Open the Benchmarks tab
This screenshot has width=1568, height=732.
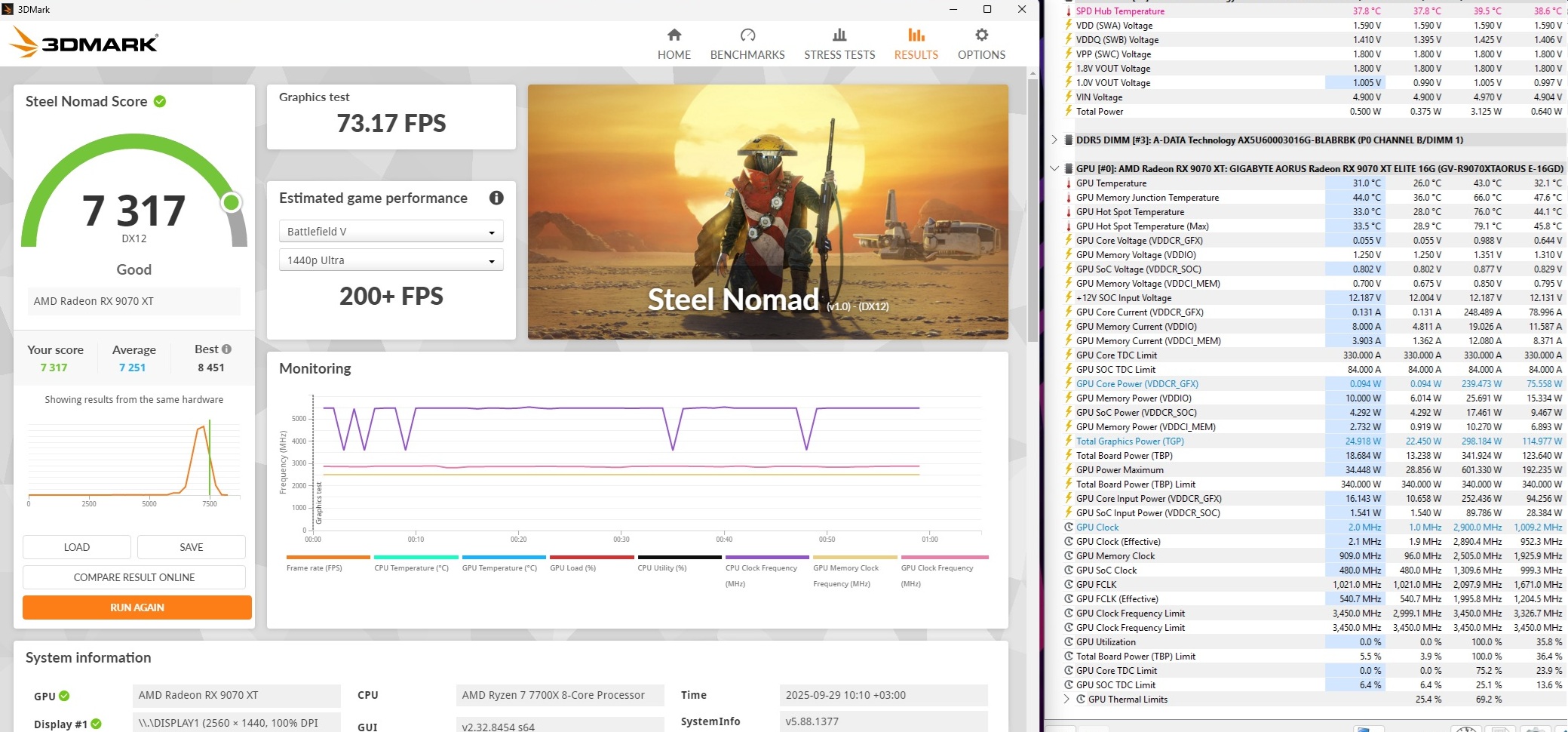747,44
